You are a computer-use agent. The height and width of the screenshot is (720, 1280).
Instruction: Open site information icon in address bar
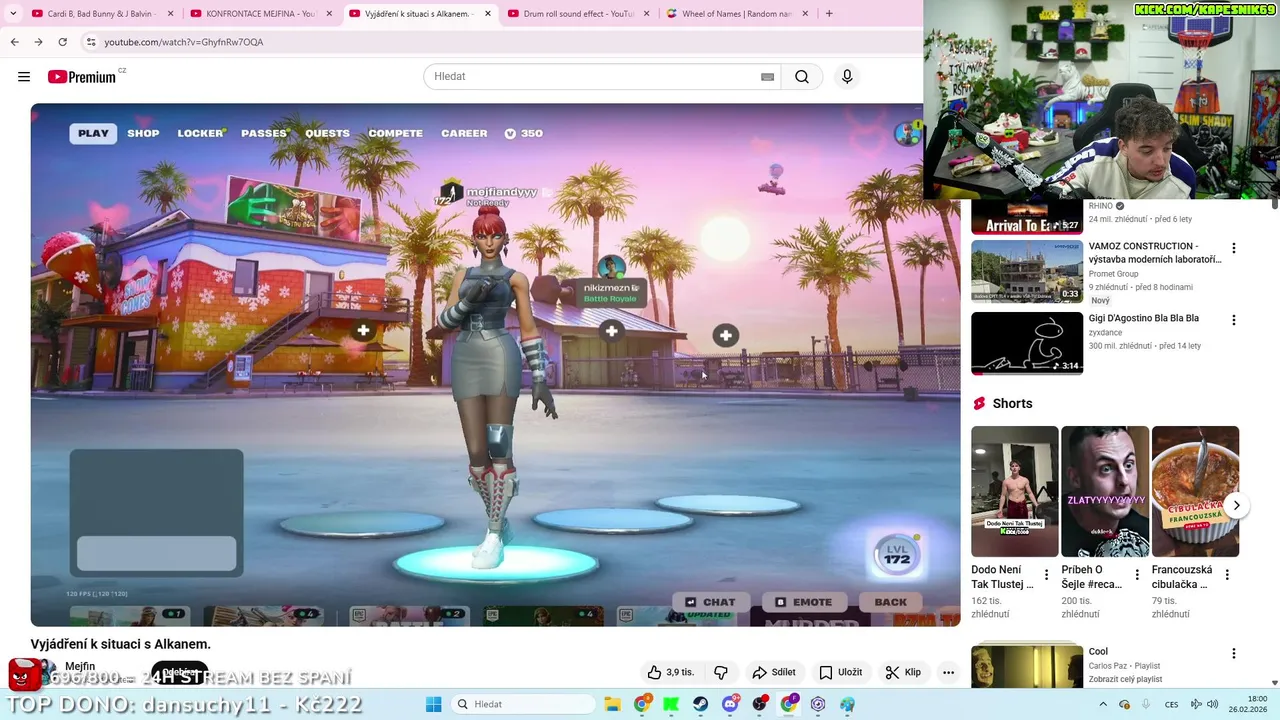click(90, 42)
